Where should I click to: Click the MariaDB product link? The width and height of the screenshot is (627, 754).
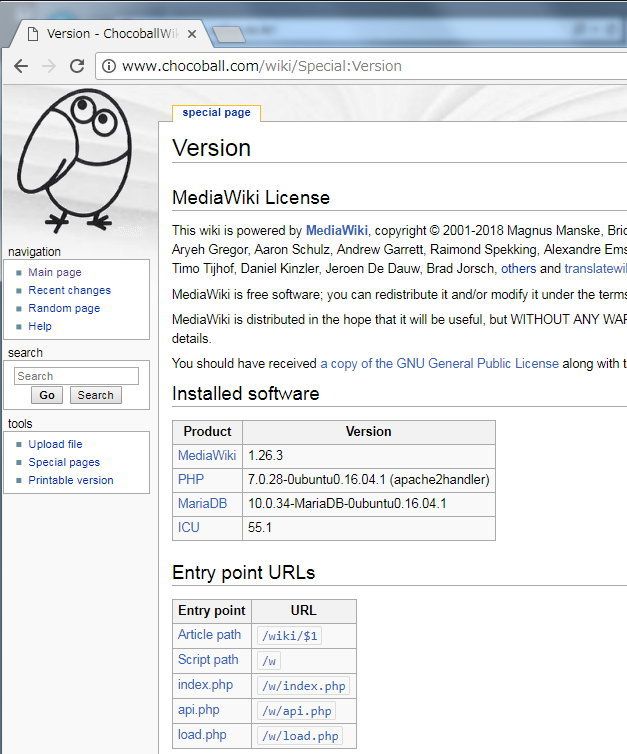[x=202, y=503]
